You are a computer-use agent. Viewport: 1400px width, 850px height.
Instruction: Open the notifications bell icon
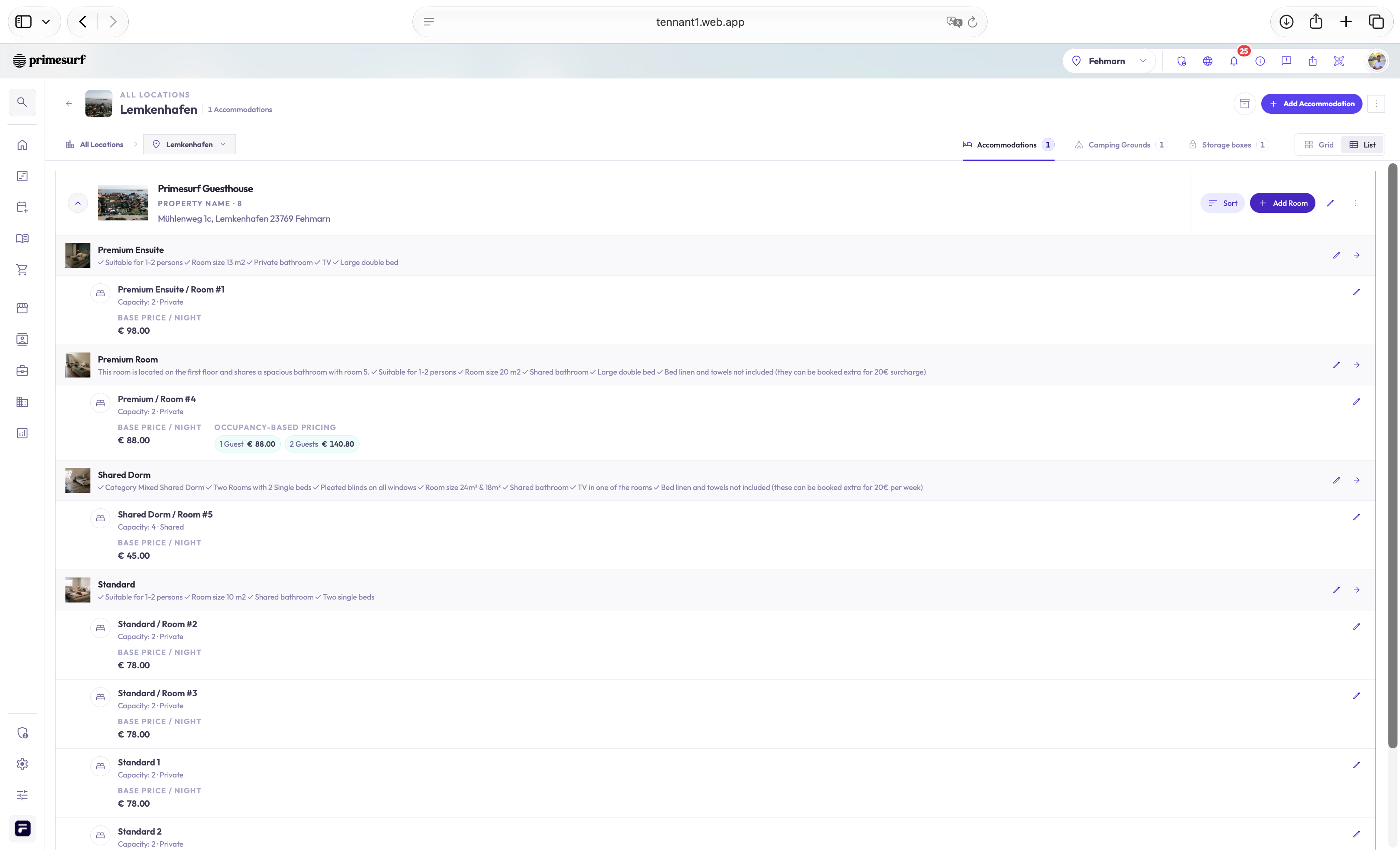pos(1233,61)
